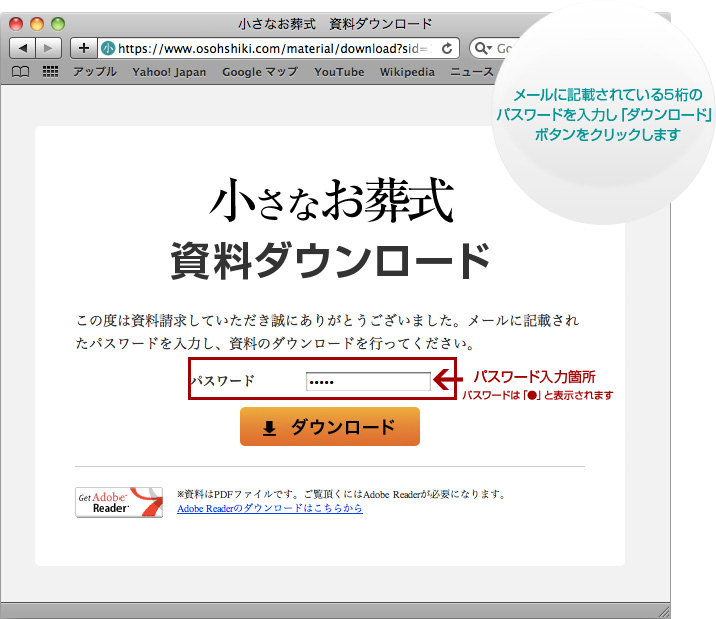Viewport: 716px width, 619px height.
Task: Open Top Sites grid icon
Action: [x=50, y=72]
